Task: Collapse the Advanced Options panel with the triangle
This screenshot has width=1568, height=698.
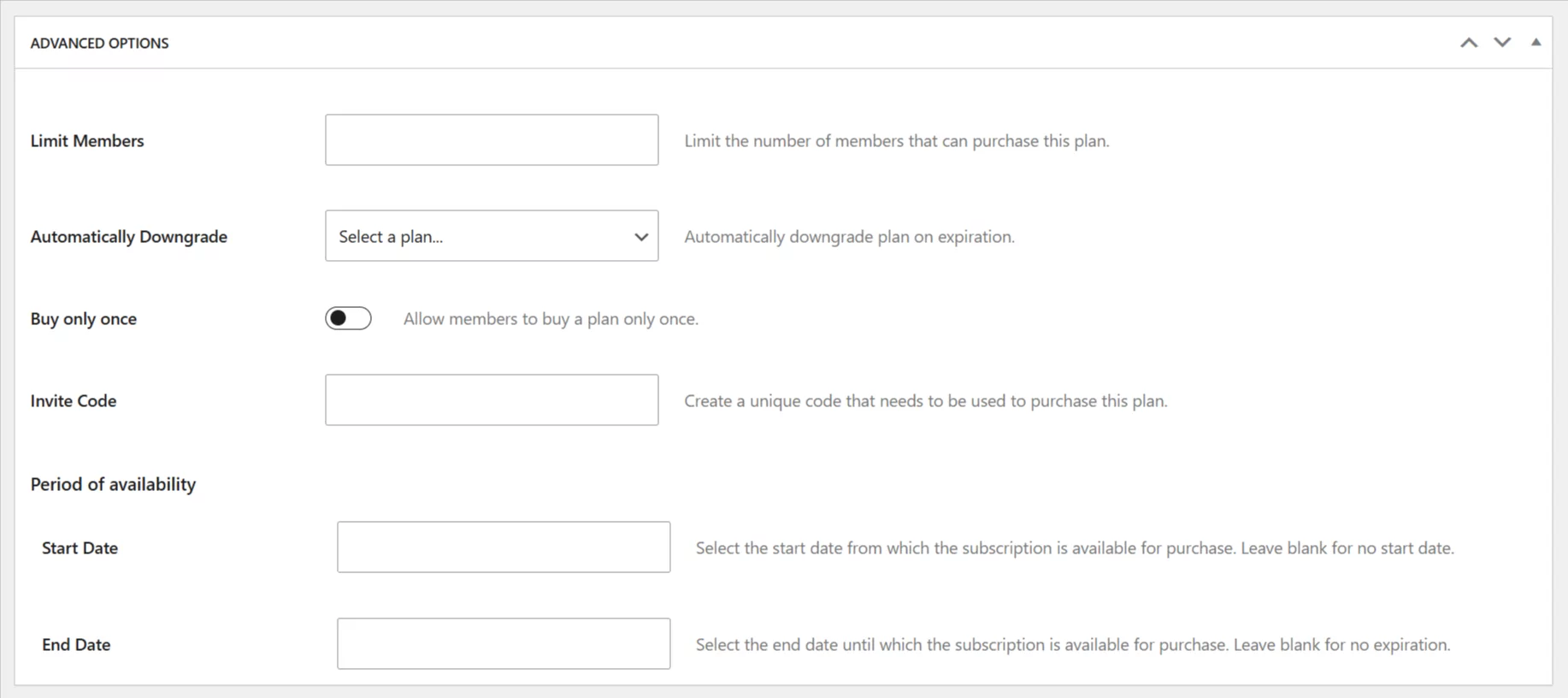Action: [1536, 42]
